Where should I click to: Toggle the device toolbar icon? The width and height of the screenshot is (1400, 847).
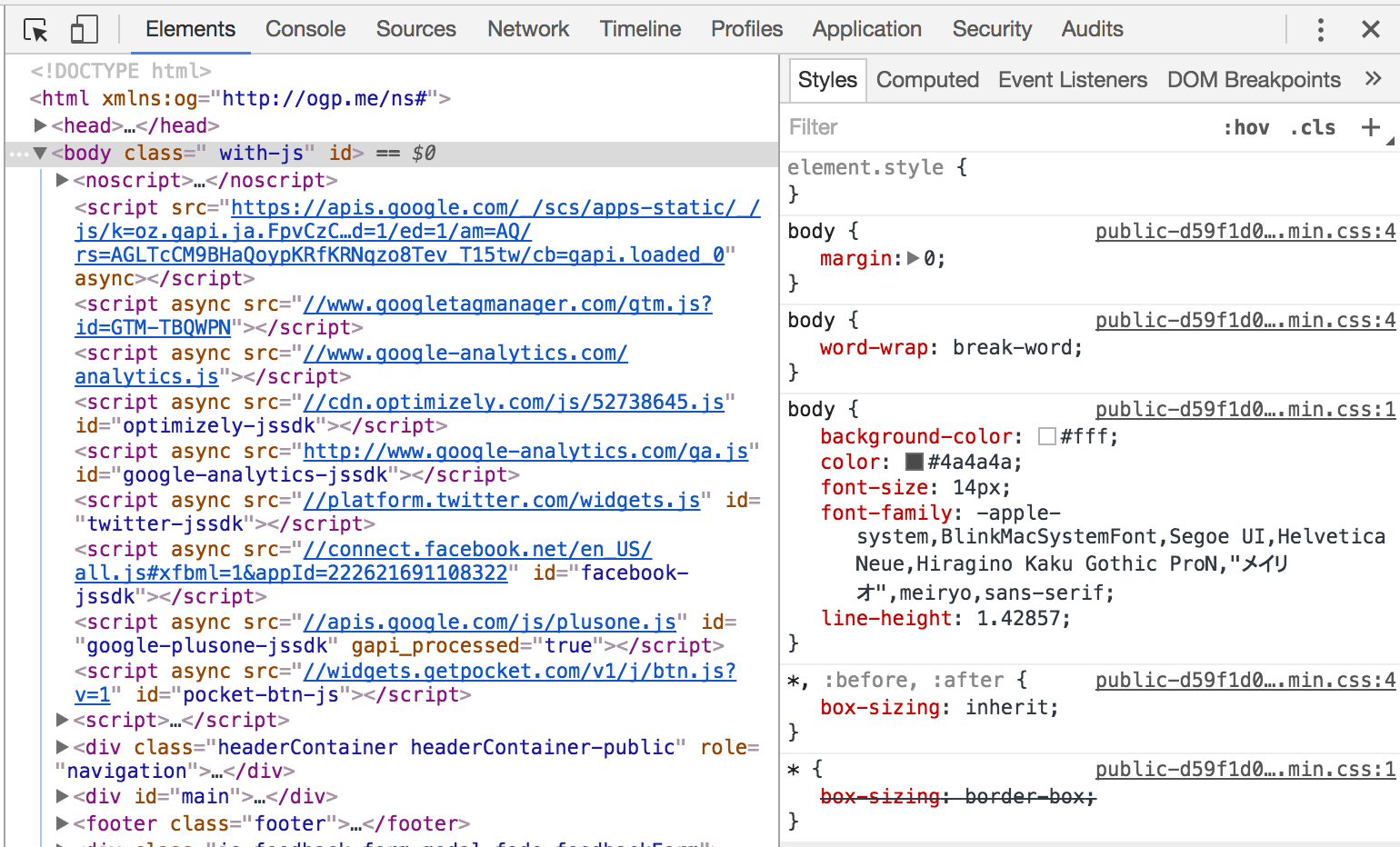[x=84, y=28]
